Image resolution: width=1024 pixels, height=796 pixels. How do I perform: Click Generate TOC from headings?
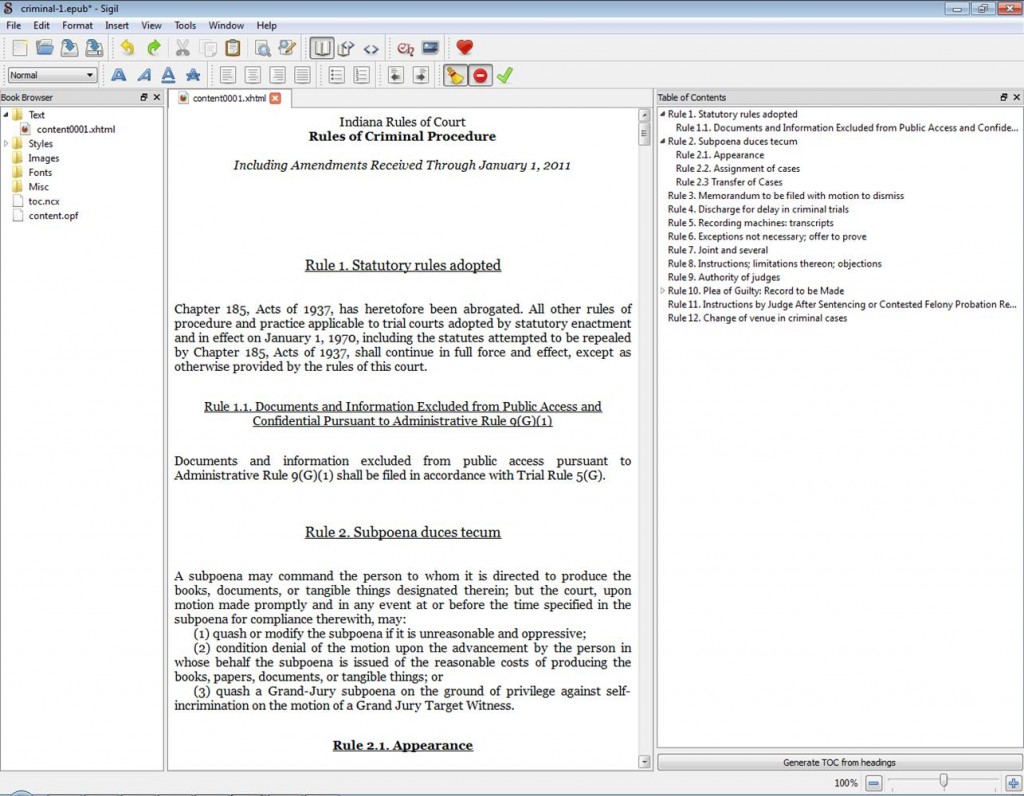(839, 762)
